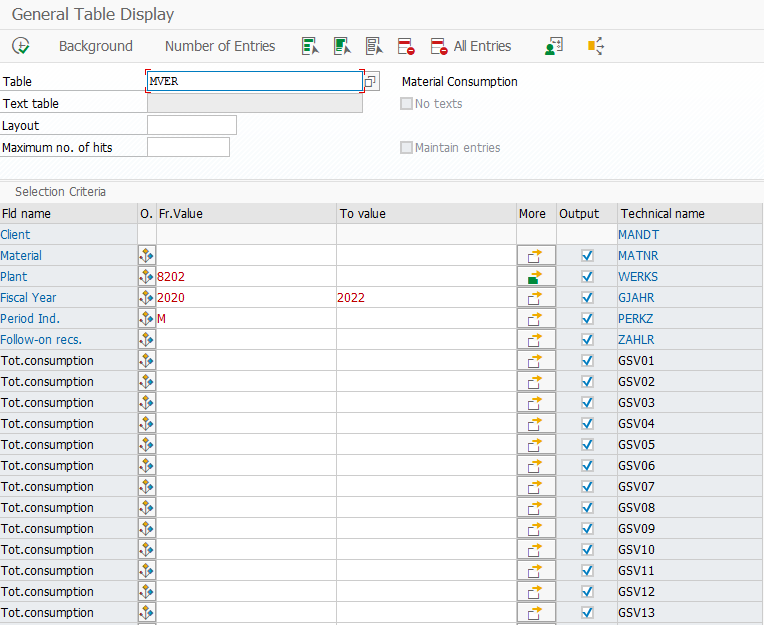
Task: Click the Layout input field
Action: point(191,125)
